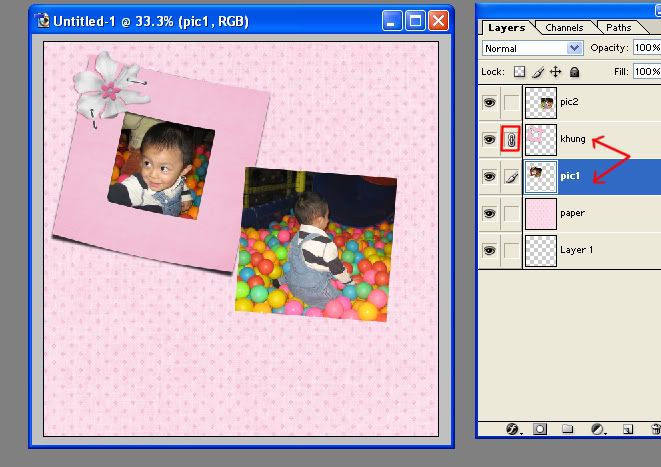The width and height of the screenshot is (661, 467).
Task: Create new fill or adjustment layer
Action: [598, 429]
